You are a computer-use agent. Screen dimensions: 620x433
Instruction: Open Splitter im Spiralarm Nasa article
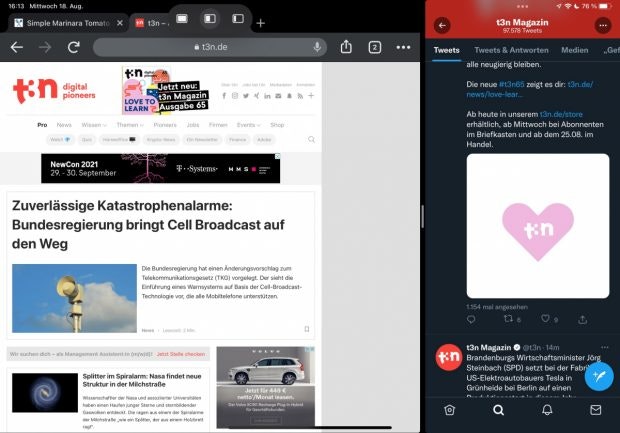click(x=142, y=380)
